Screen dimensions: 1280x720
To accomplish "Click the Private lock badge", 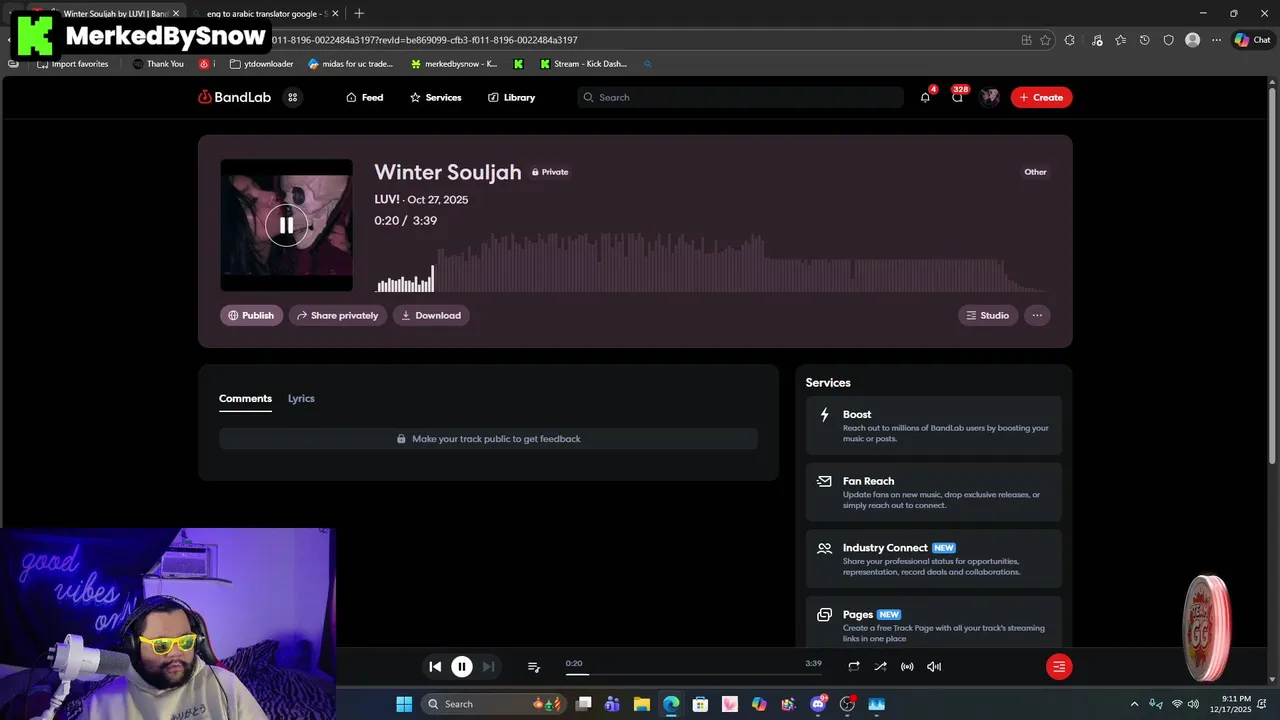I will [550, 172].
